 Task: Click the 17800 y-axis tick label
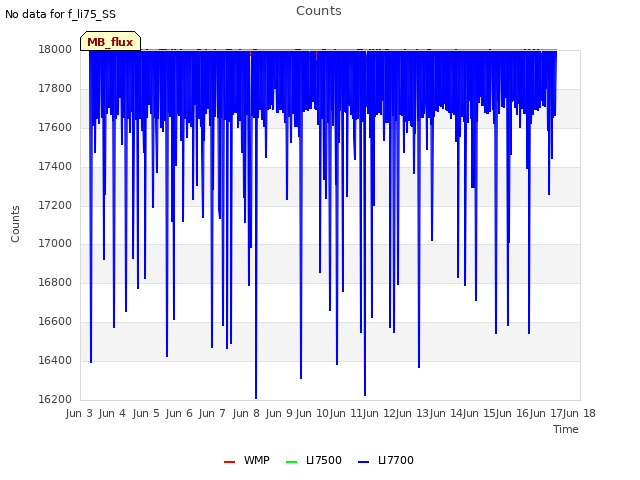point(55,88)
